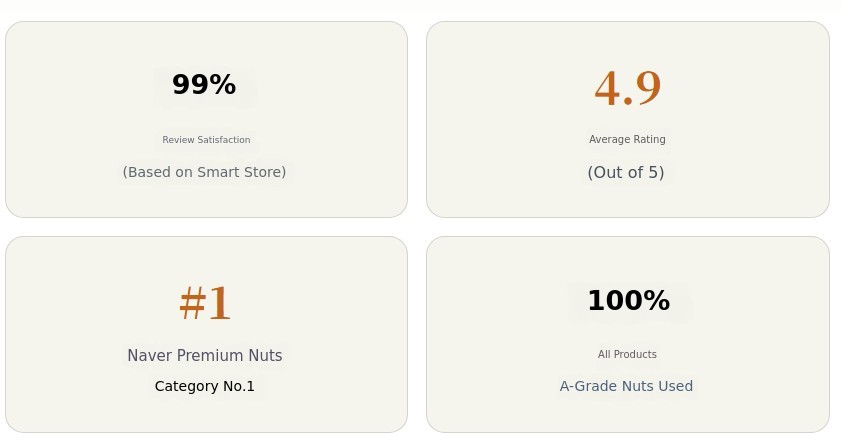Click the word 'Naver' in the ranking card
The height and width of the screenshot is (448, 841).
[x=148, y=355]
